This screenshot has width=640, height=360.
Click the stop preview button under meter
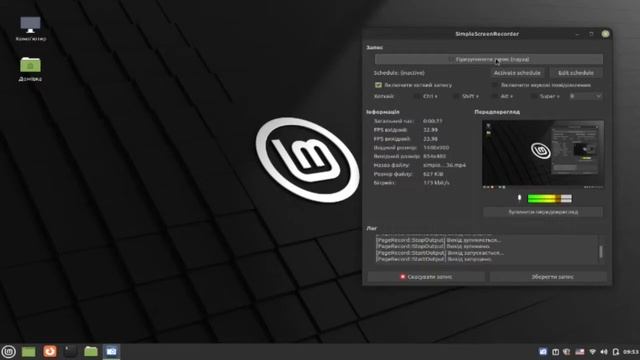543,212
